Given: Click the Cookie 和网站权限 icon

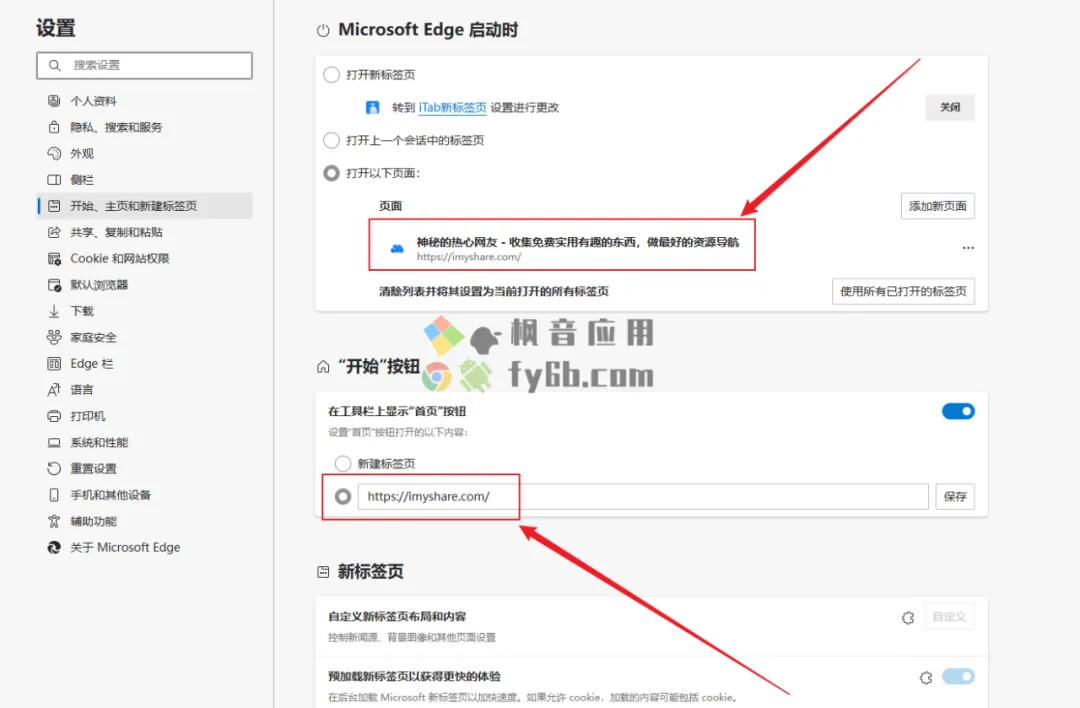Looking at the screenshot, I should tap(54, 258).
